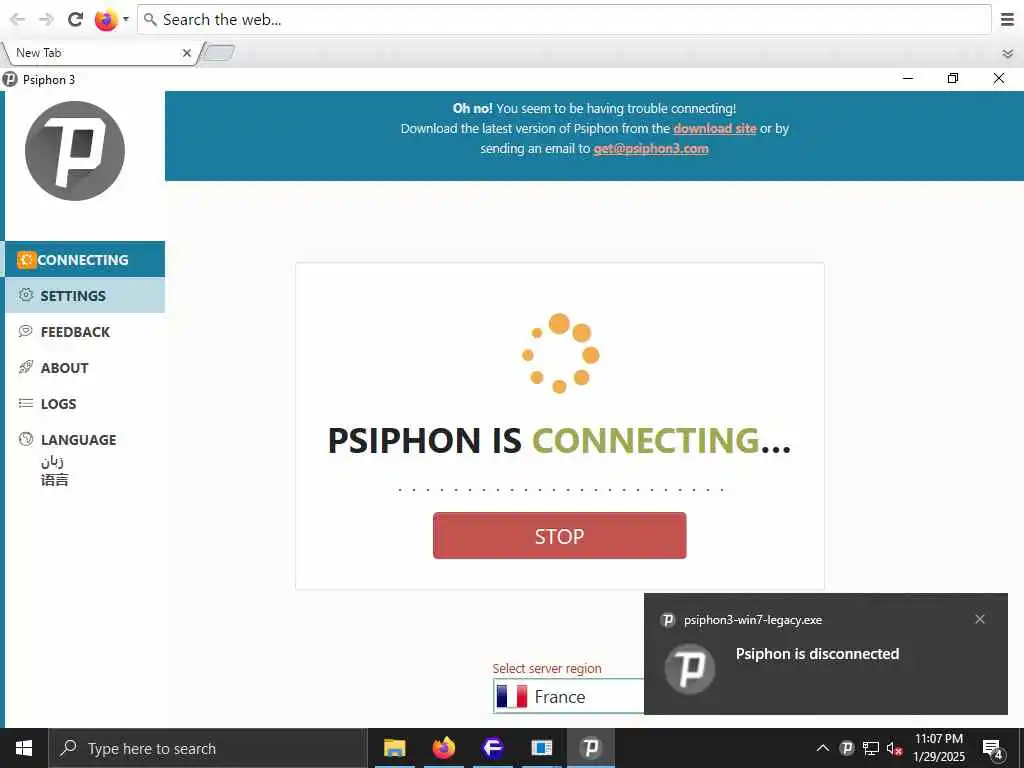Open the server region dropdown showing France
The image size is (1024, 768).
[x=568, y=696]
